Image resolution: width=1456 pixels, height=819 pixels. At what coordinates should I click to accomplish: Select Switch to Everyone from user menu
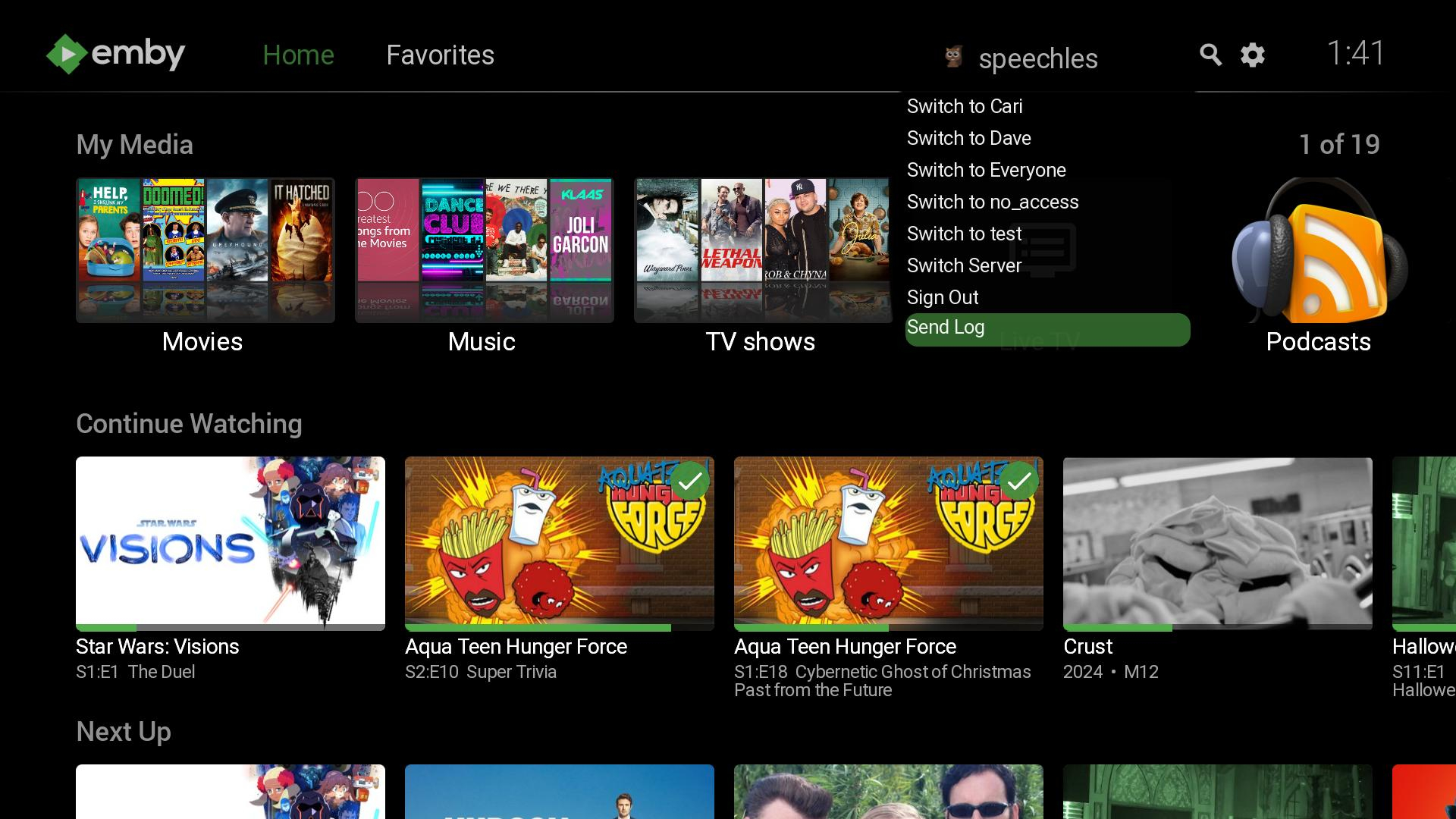point(986,170)
